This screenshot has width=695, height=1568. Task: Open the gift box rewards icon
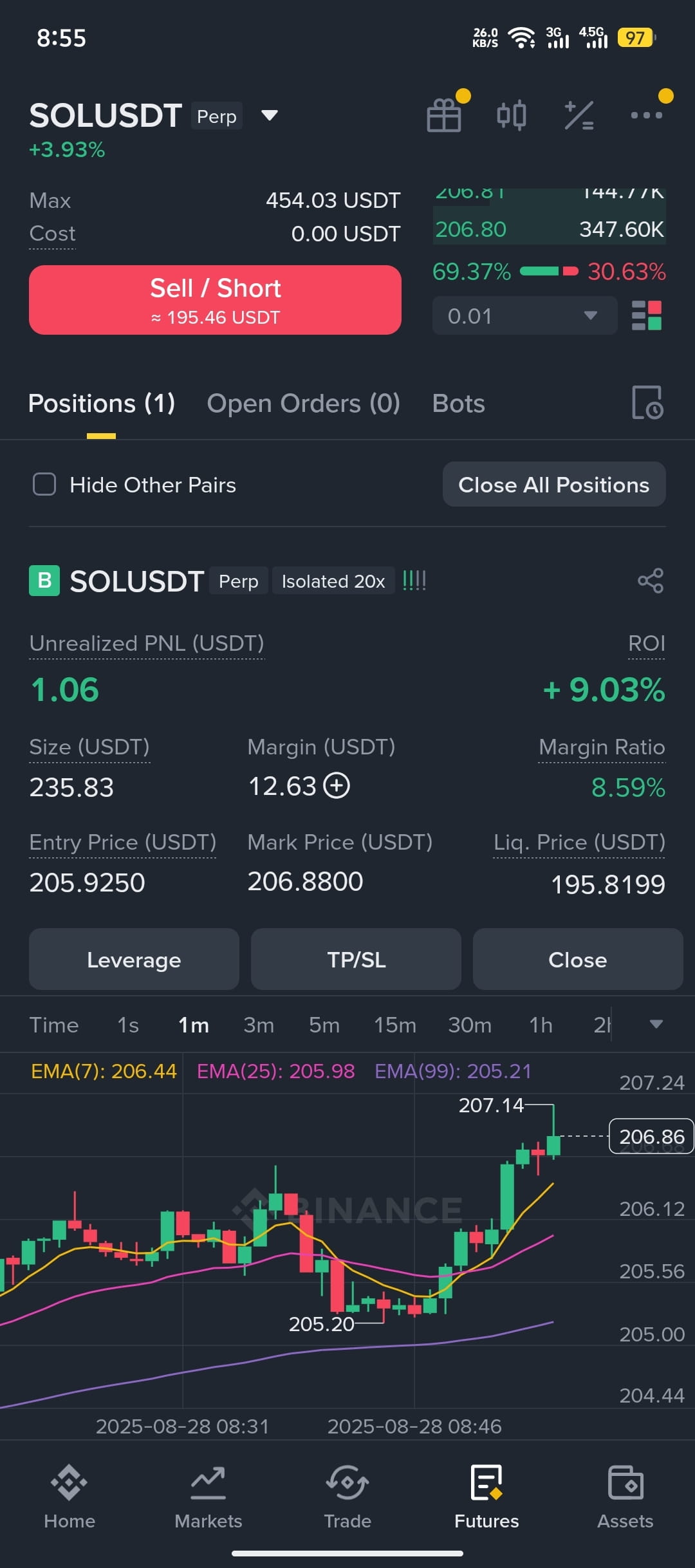tap(444, 115)
